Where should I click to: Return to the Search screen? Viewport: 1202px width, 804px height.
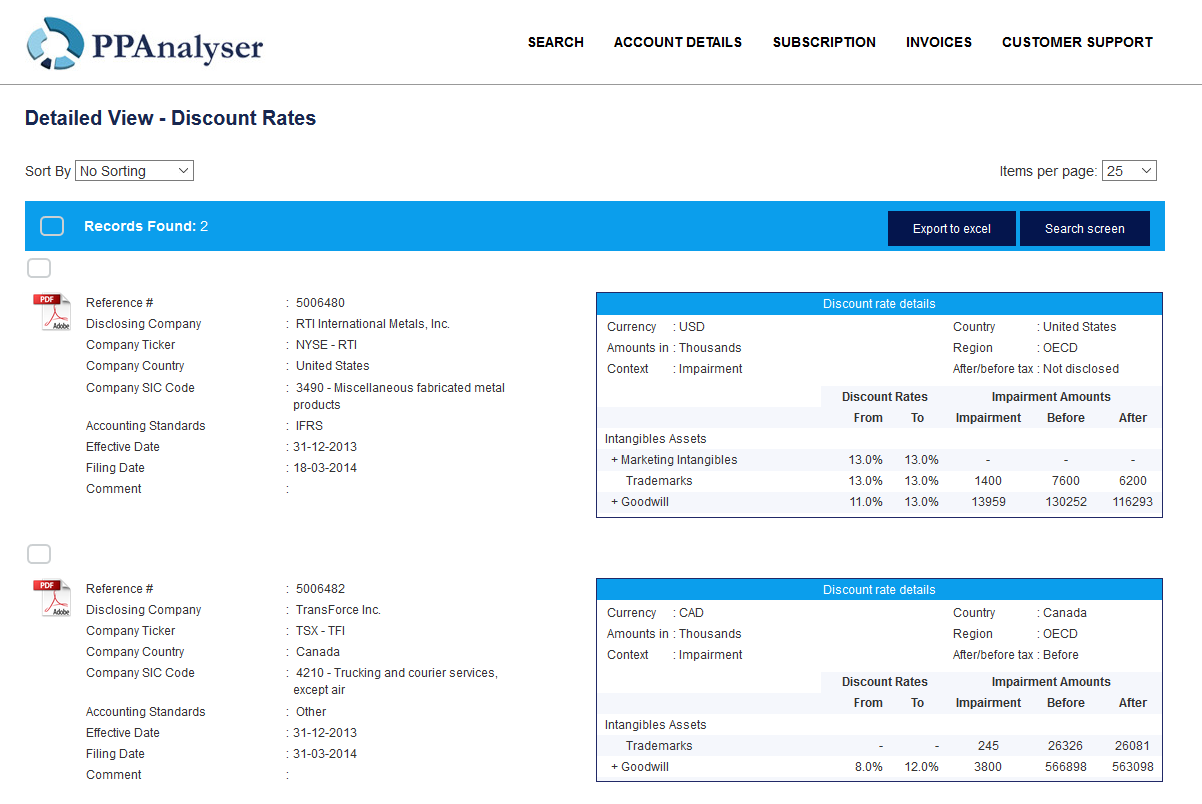1085,228
